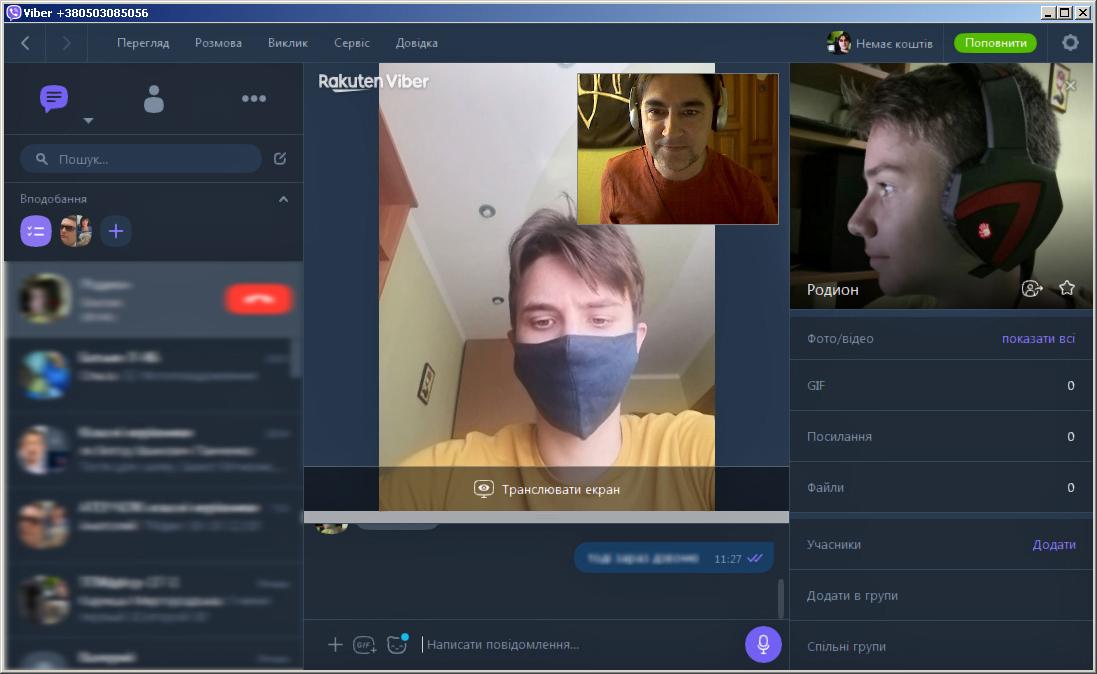The width and height of the screenshot is (1097, 674).
Task: Click the compose new message icon
Action: pyautogui.click(x=280, y=158)
